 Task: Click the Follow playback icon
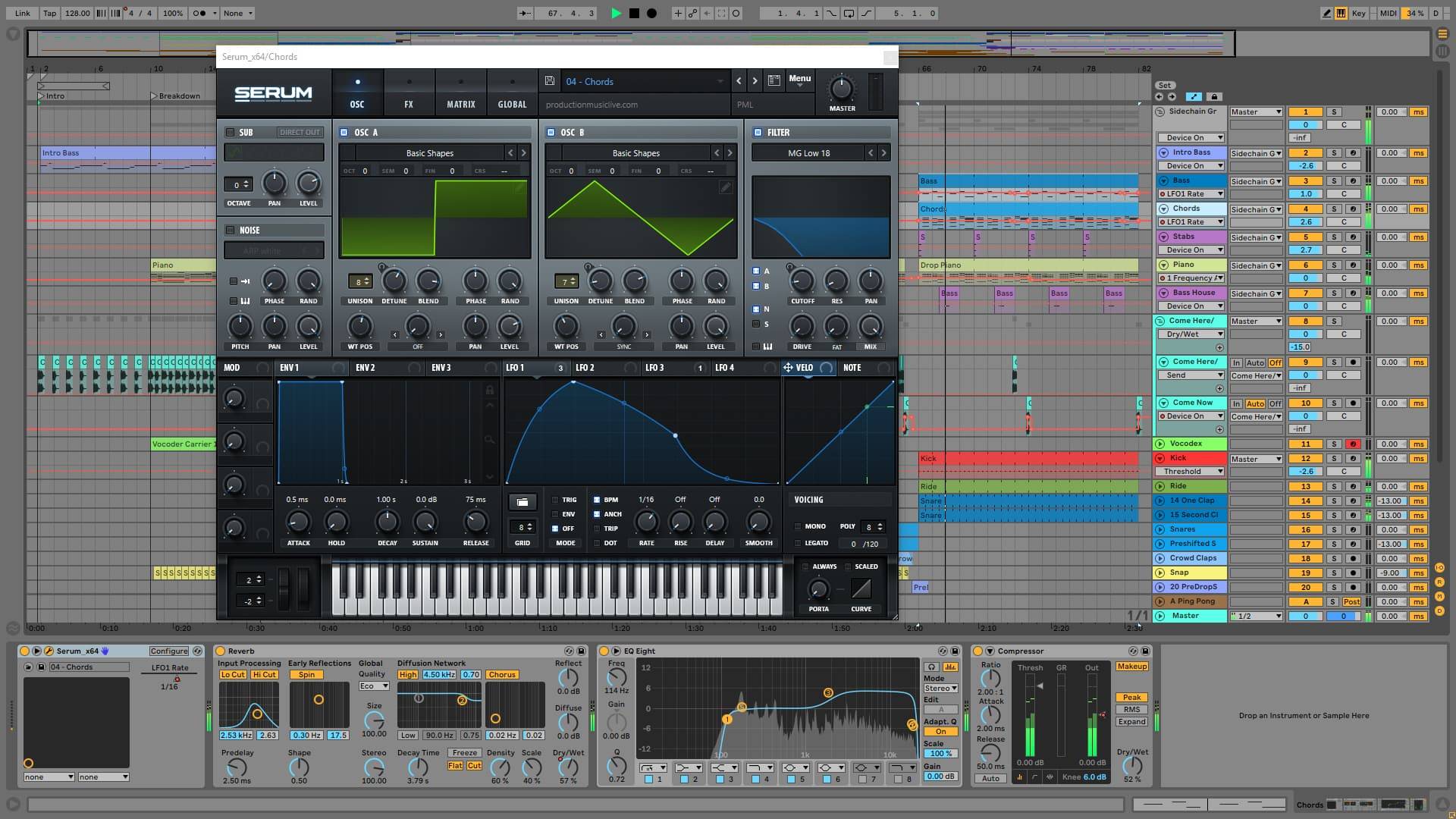(x=525, y=13)
